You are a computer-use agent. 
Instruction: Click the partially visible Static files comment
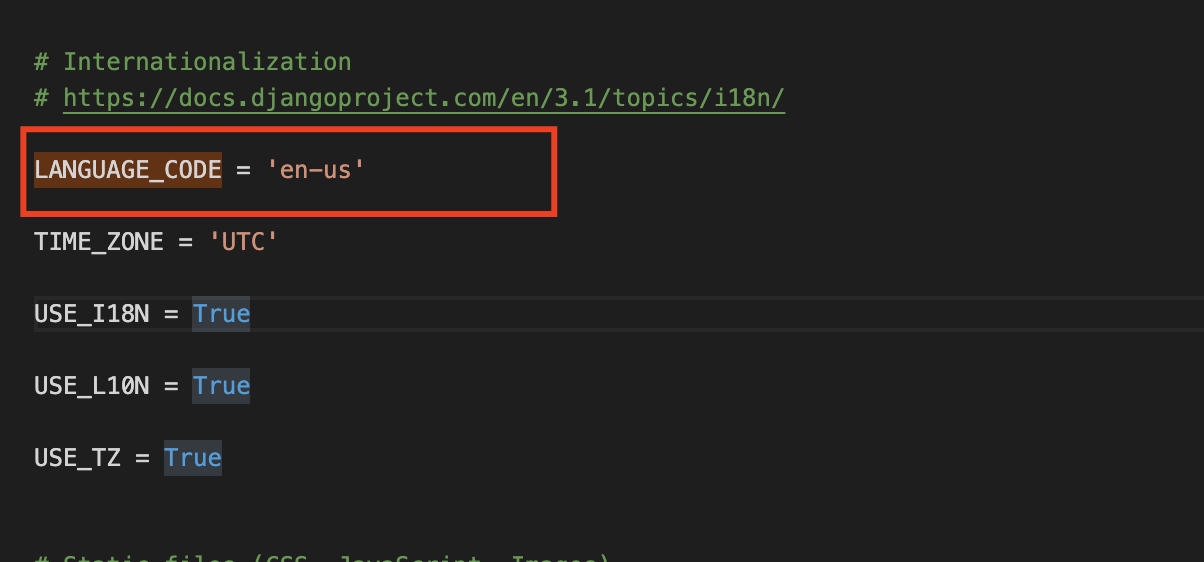pyautogui.click(x=322, y=558)
